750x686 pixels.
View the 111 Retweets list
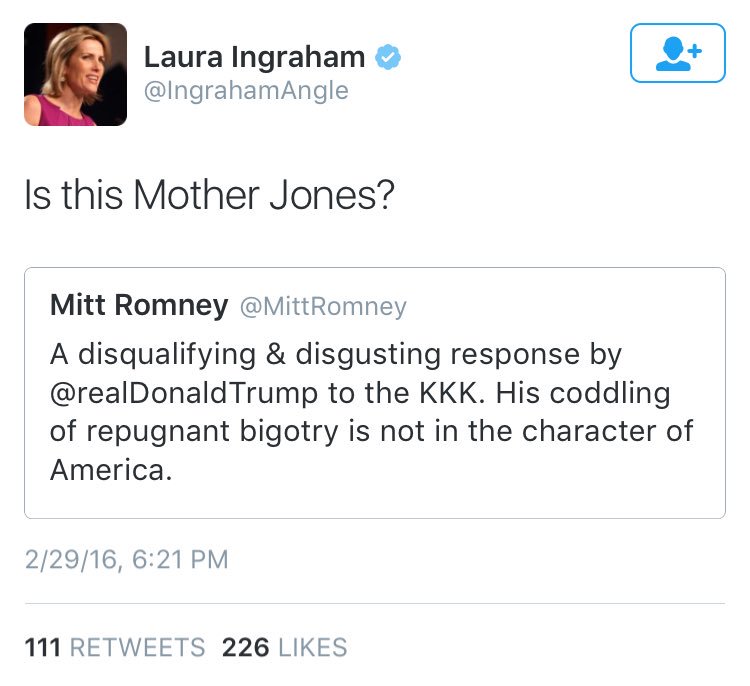[114, 648]
